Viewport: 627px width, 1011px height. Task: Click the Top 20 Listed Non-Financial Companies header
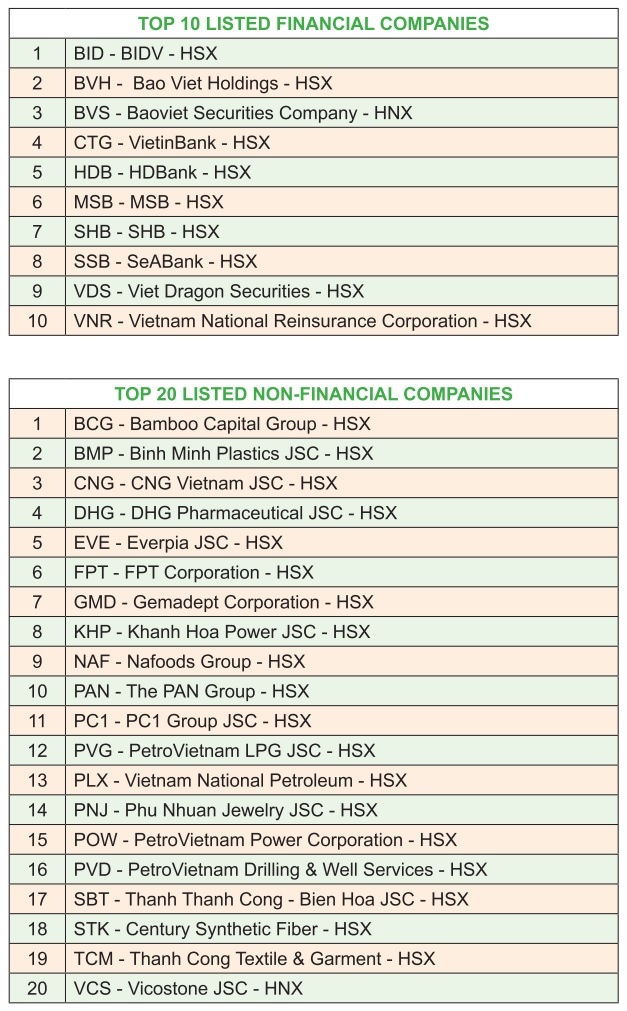[x=313, y=394]
